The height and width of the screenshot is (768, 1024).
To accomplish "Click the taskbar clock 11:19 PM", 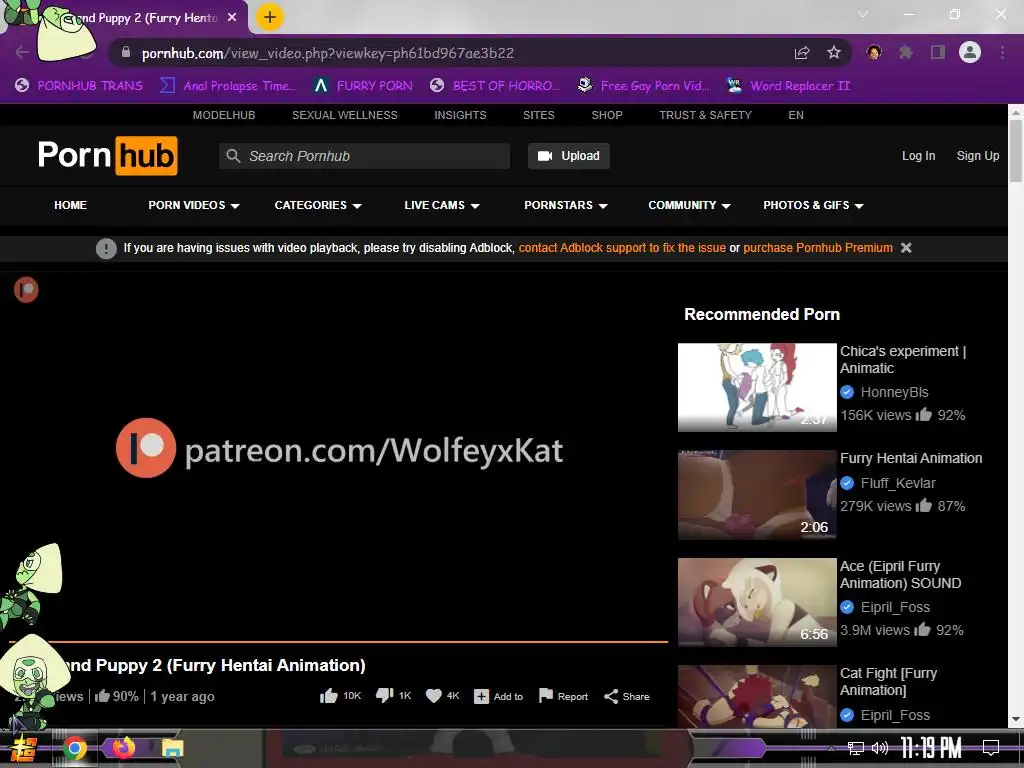I will click(x=931, y=748).
